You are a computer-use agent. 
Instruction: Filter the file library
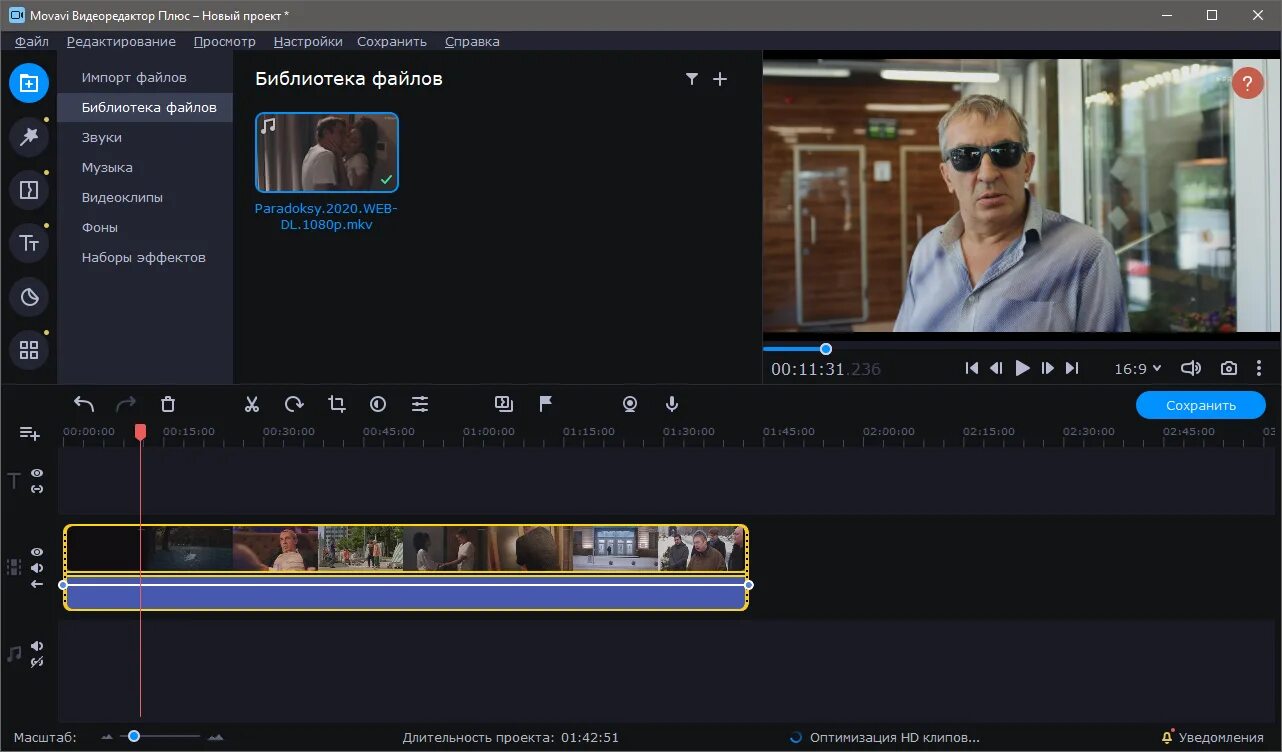691,79
